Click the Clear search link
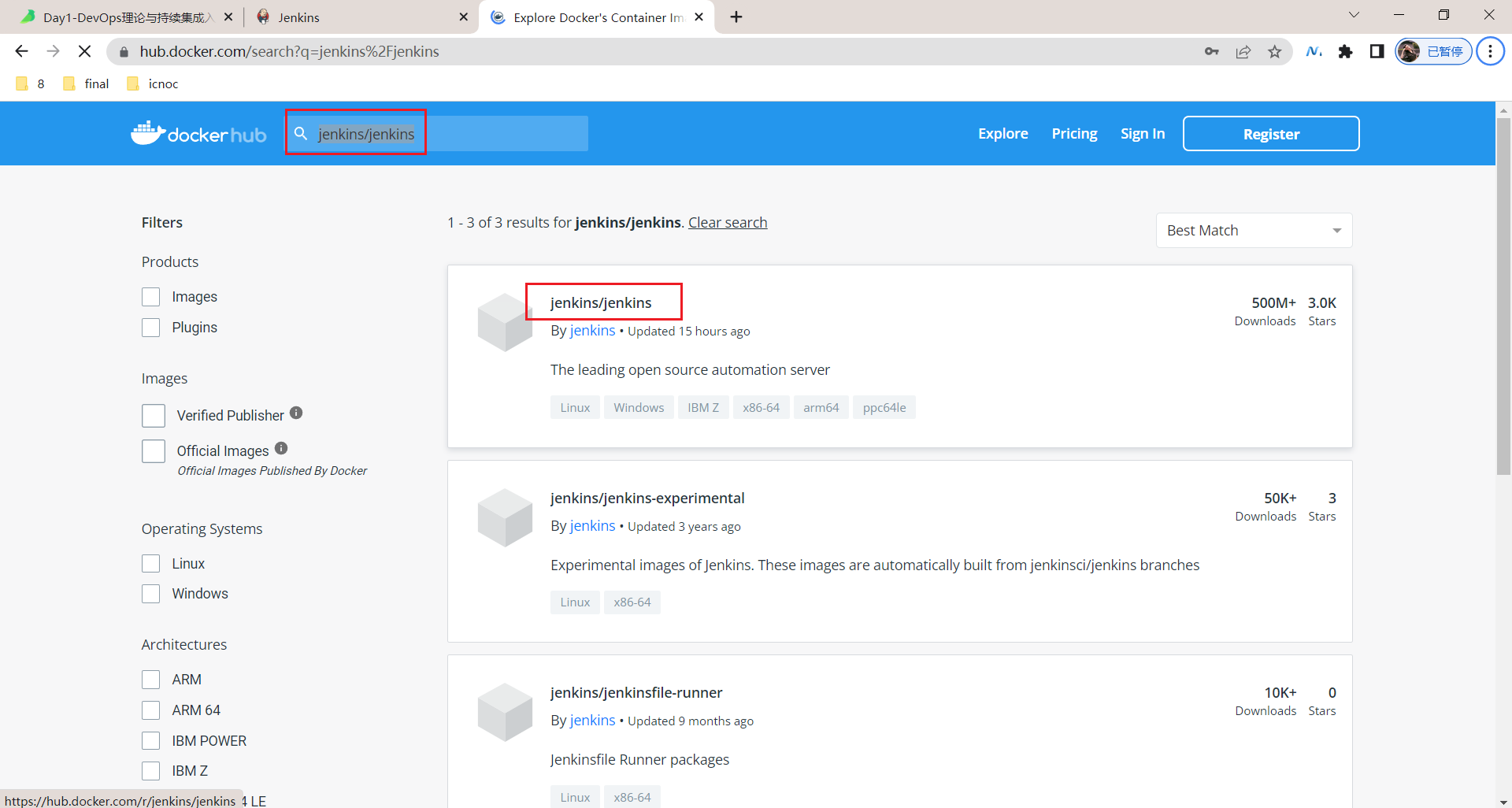Viewport: 1512px width, 808px height. (x=728, y=223)
